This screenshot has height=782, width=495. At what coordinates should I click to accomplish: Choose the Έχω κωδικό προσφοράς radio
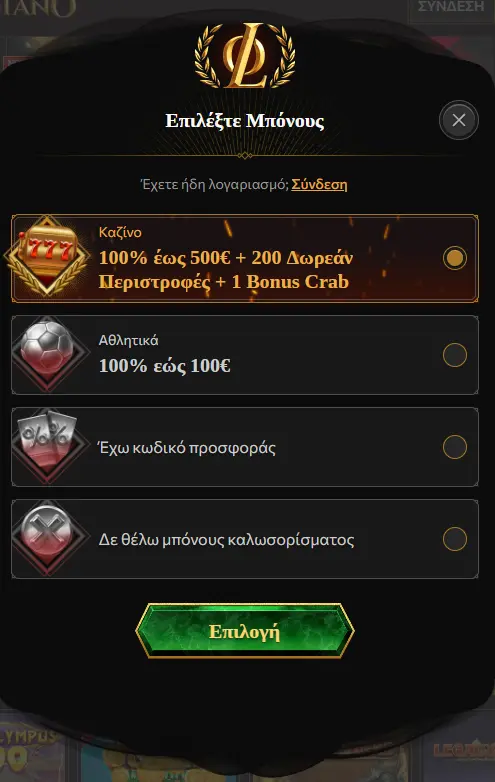455,447
